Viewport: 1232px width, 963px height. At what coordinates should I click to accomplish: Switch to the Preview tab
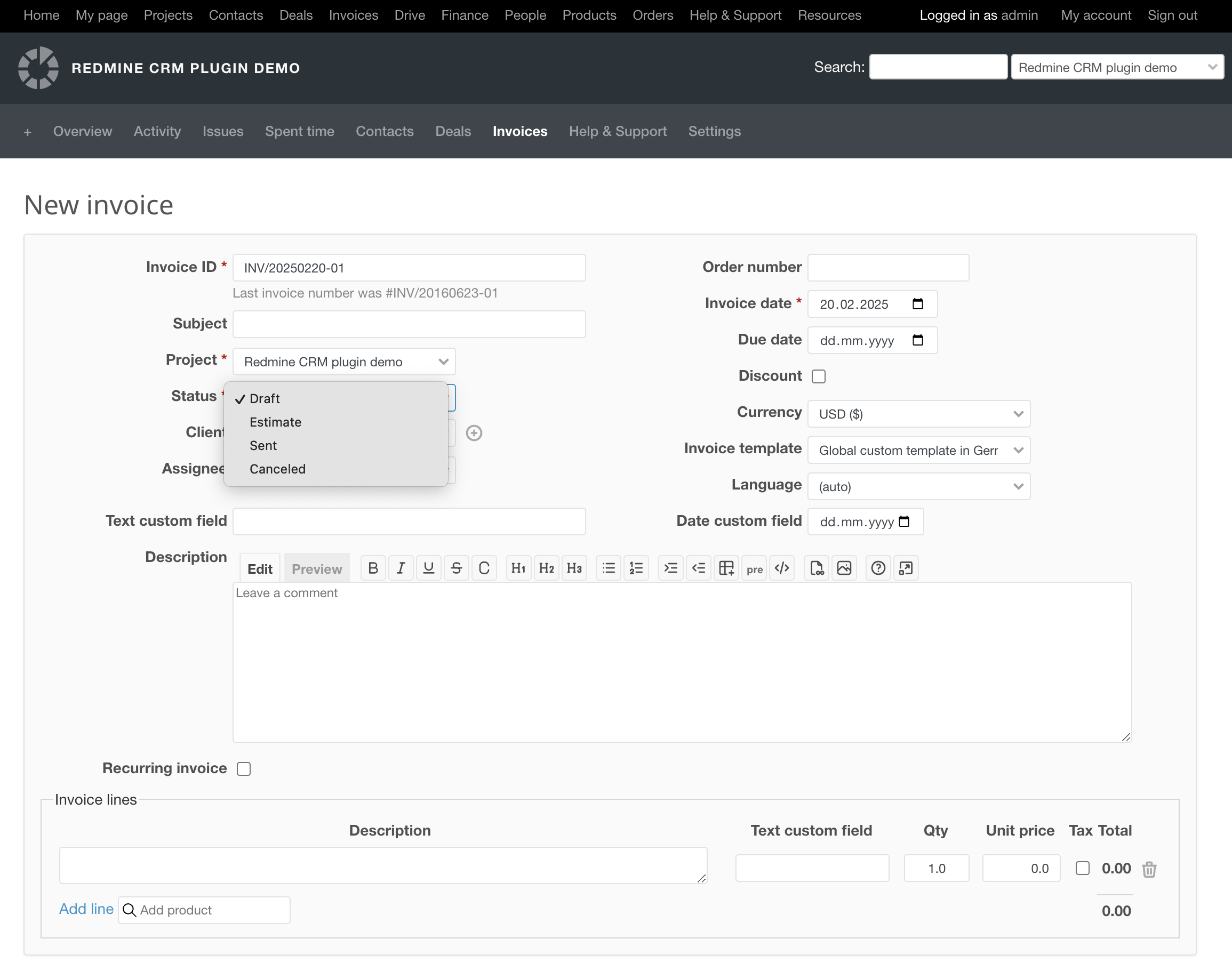tap(316, 568)
